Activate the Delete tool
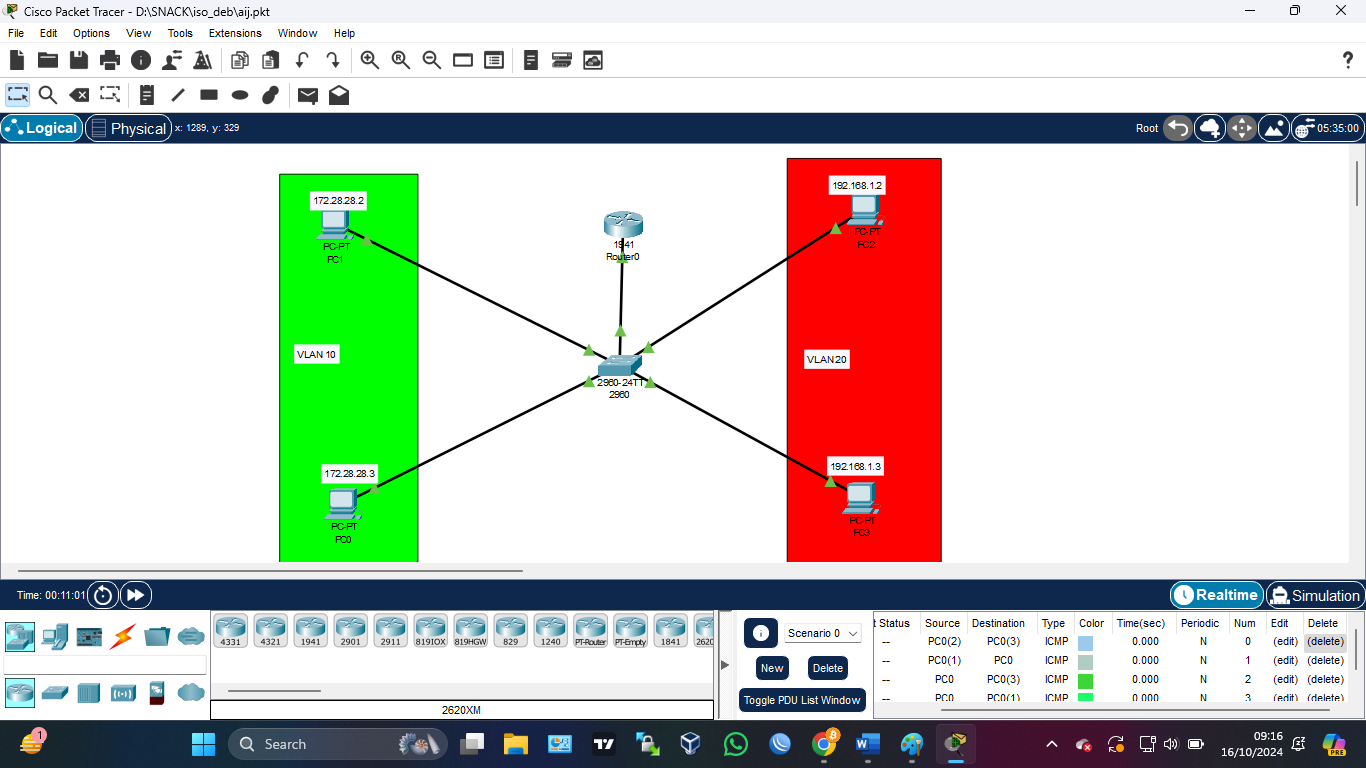 tap(79, 95)
